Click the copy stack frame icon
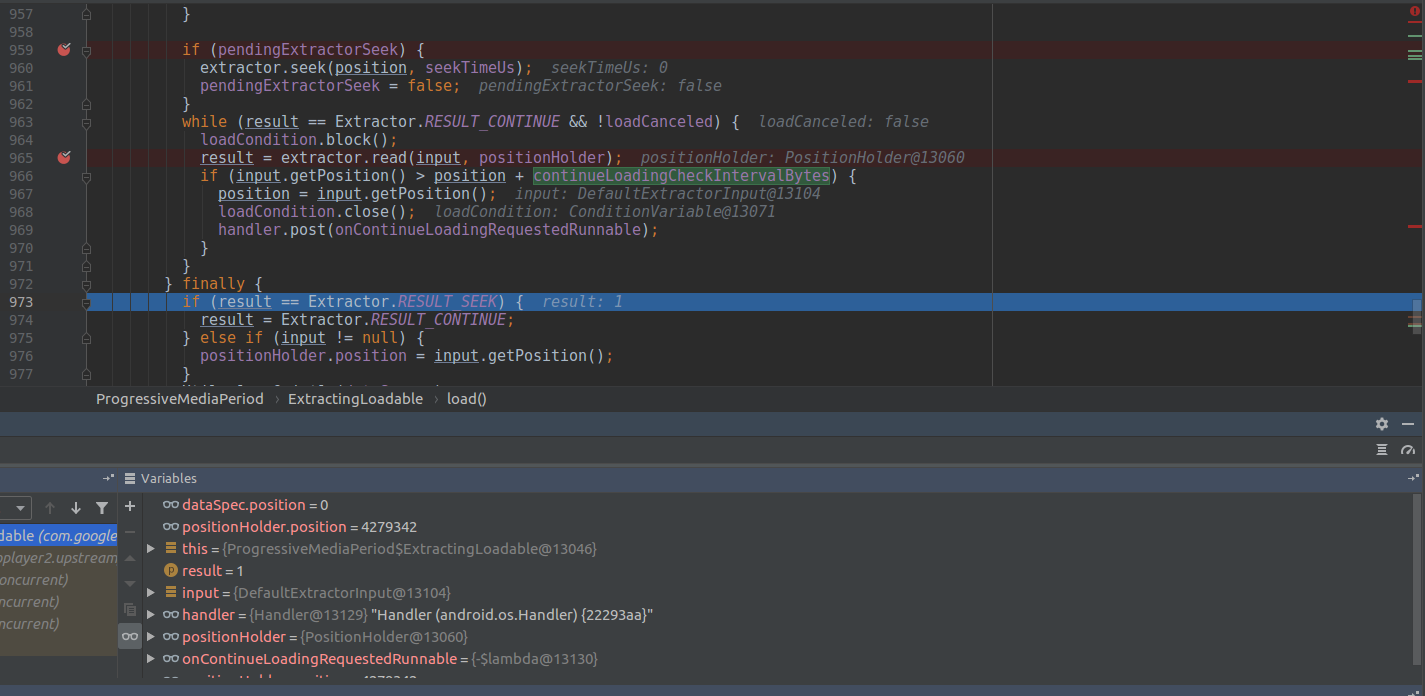This screenshot has width=1425, height=696. (x=129, y=610)
